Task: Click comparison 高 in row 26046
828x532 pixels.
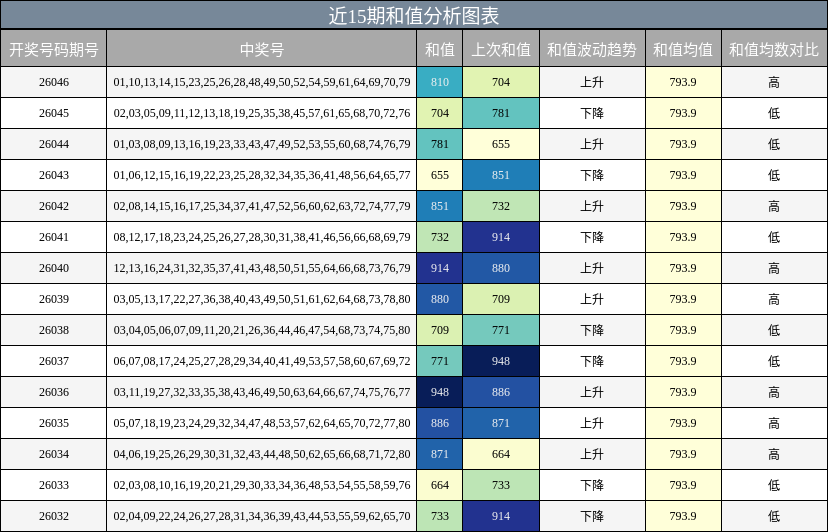Action: [x=774, y=82]
